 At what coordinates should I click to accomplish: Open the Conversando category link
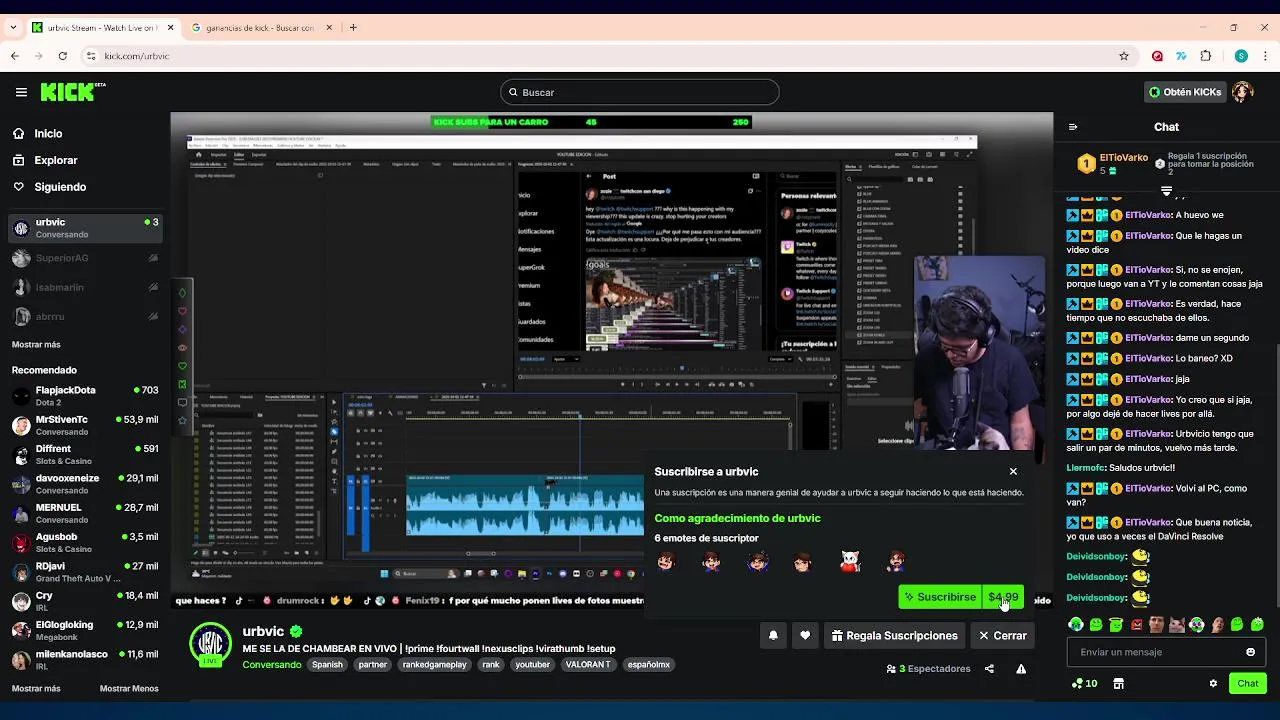click(x=272, y=665)
